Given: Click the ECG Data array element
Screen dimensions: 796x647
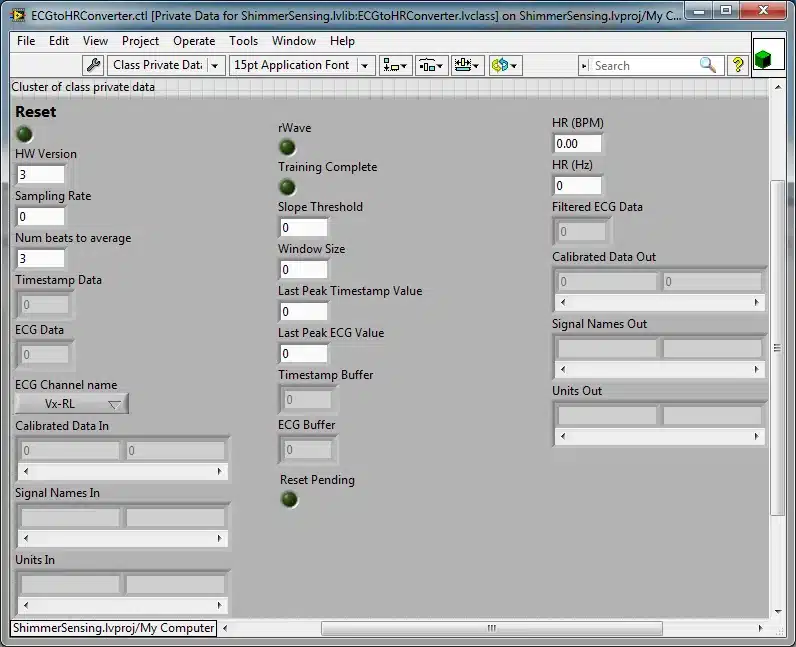Looking at the screenshot, I should coord(45,354).
